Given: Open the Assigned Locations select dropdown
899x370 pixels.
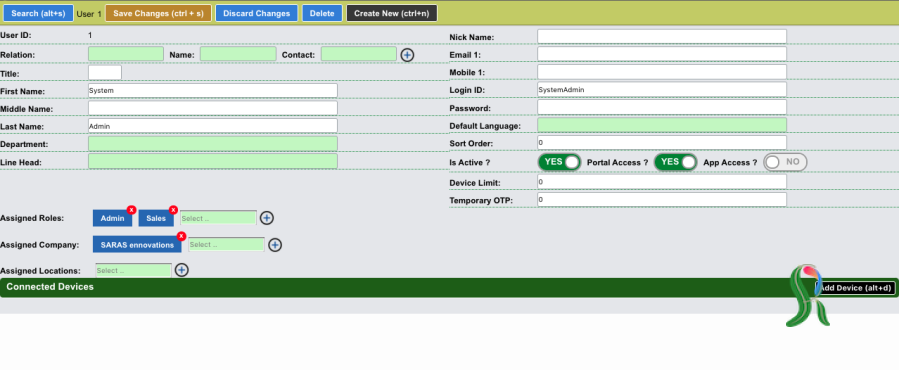Looking at the screenshot, I should (x=133, y=270).
